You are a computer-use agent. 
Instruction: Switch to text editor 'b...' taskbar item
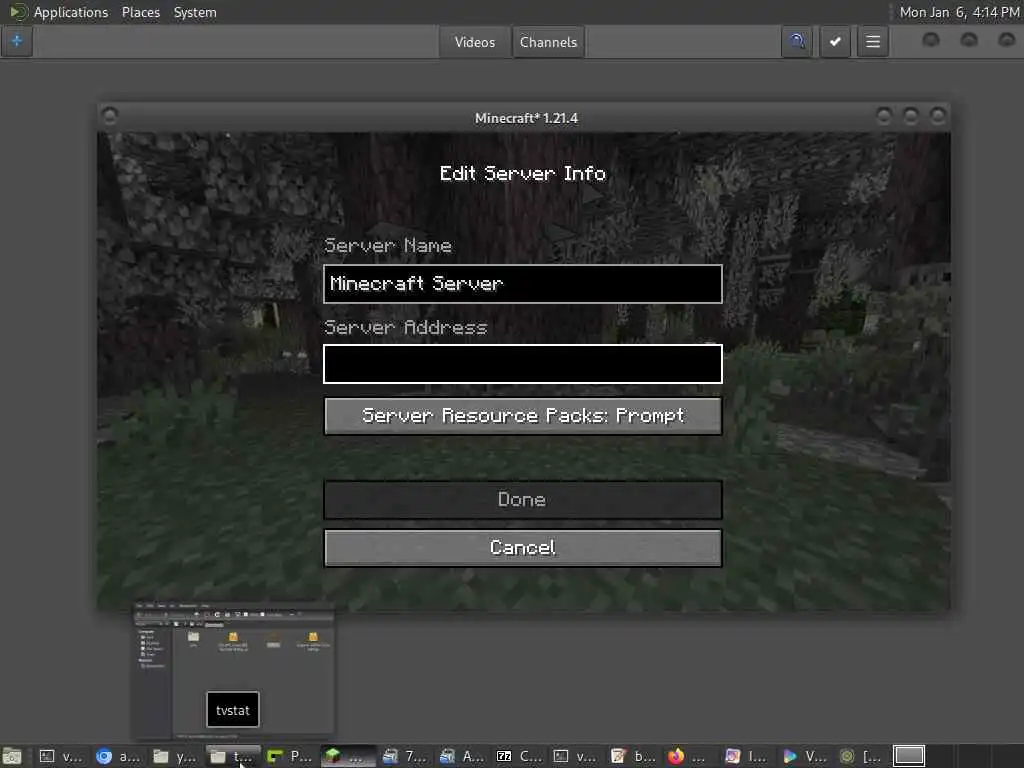tap(633, 756)
